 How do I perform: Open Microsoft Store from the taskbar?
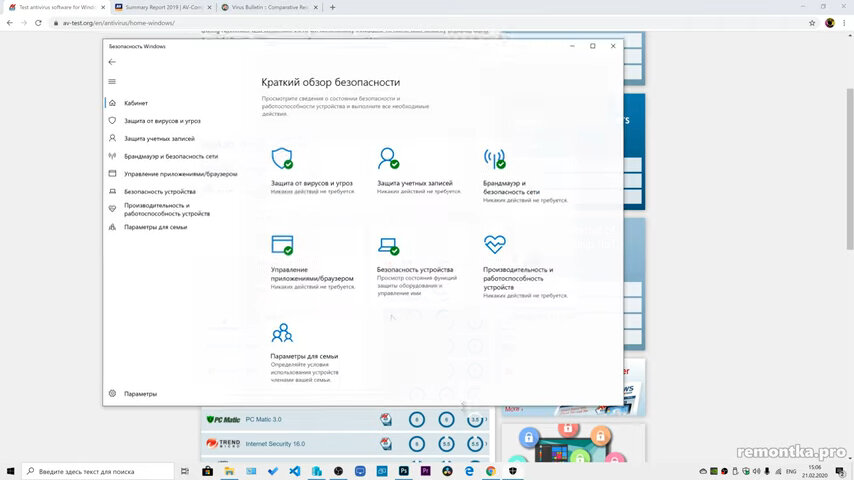tap(208, 471)
